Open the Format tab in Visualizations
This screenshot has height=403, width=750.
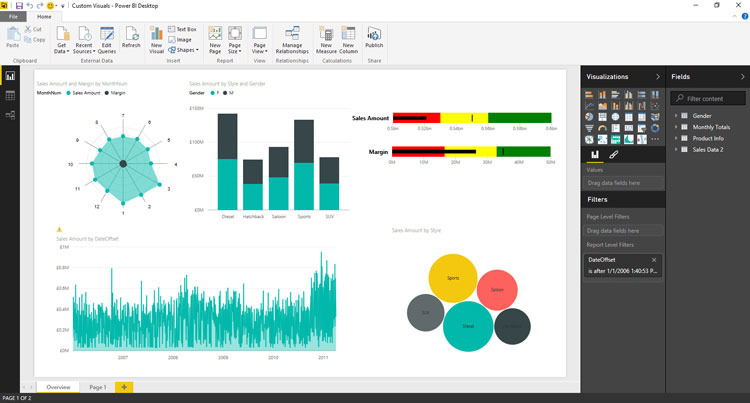pyautogui.click(x=613, y=154)
